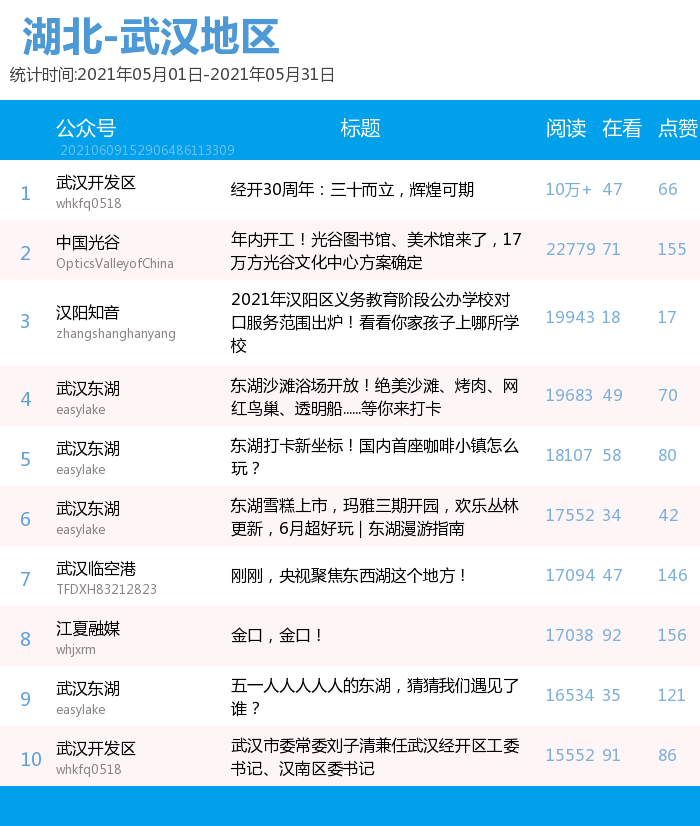Select the 江夏融媒 account name

[x=88, y=629]
